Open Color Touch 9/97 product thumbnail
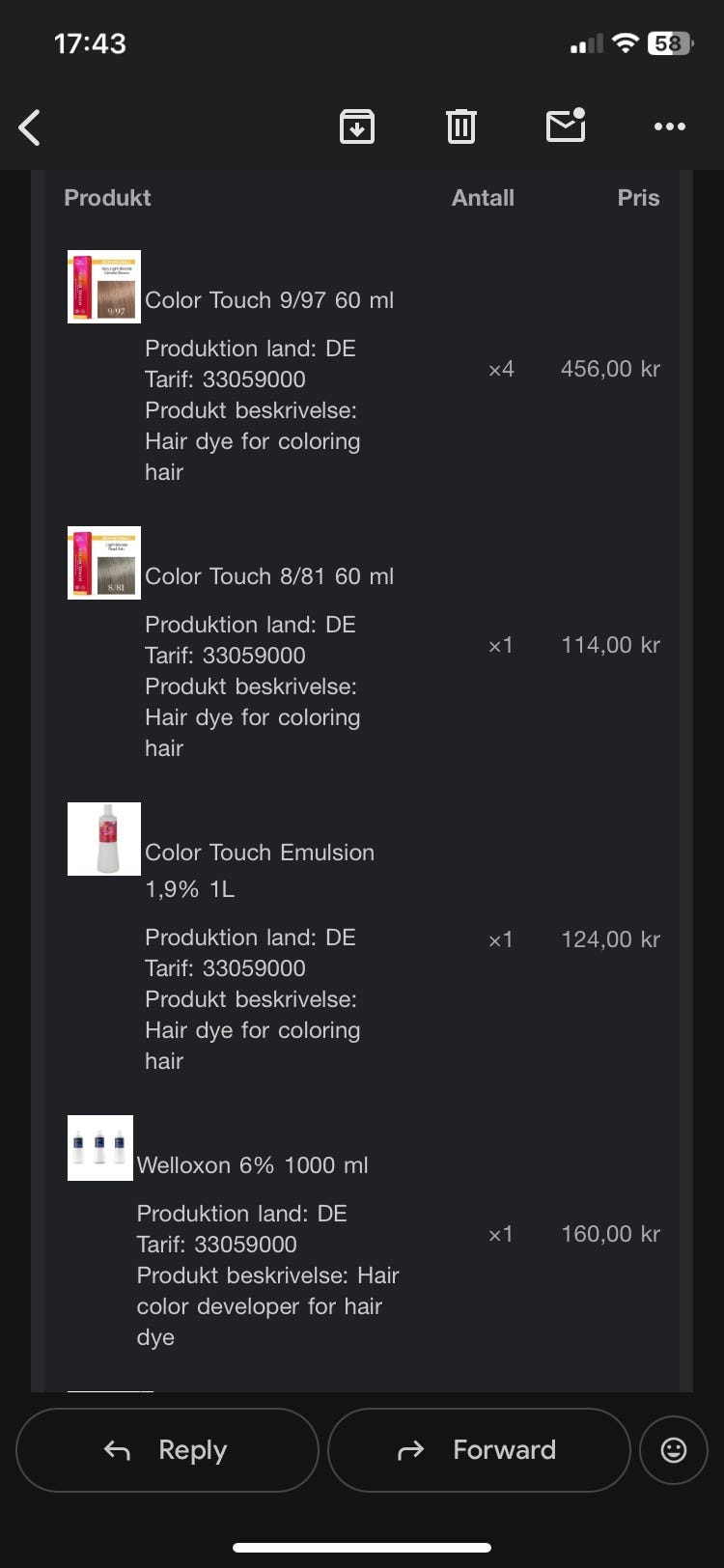 tap(104, 287)
